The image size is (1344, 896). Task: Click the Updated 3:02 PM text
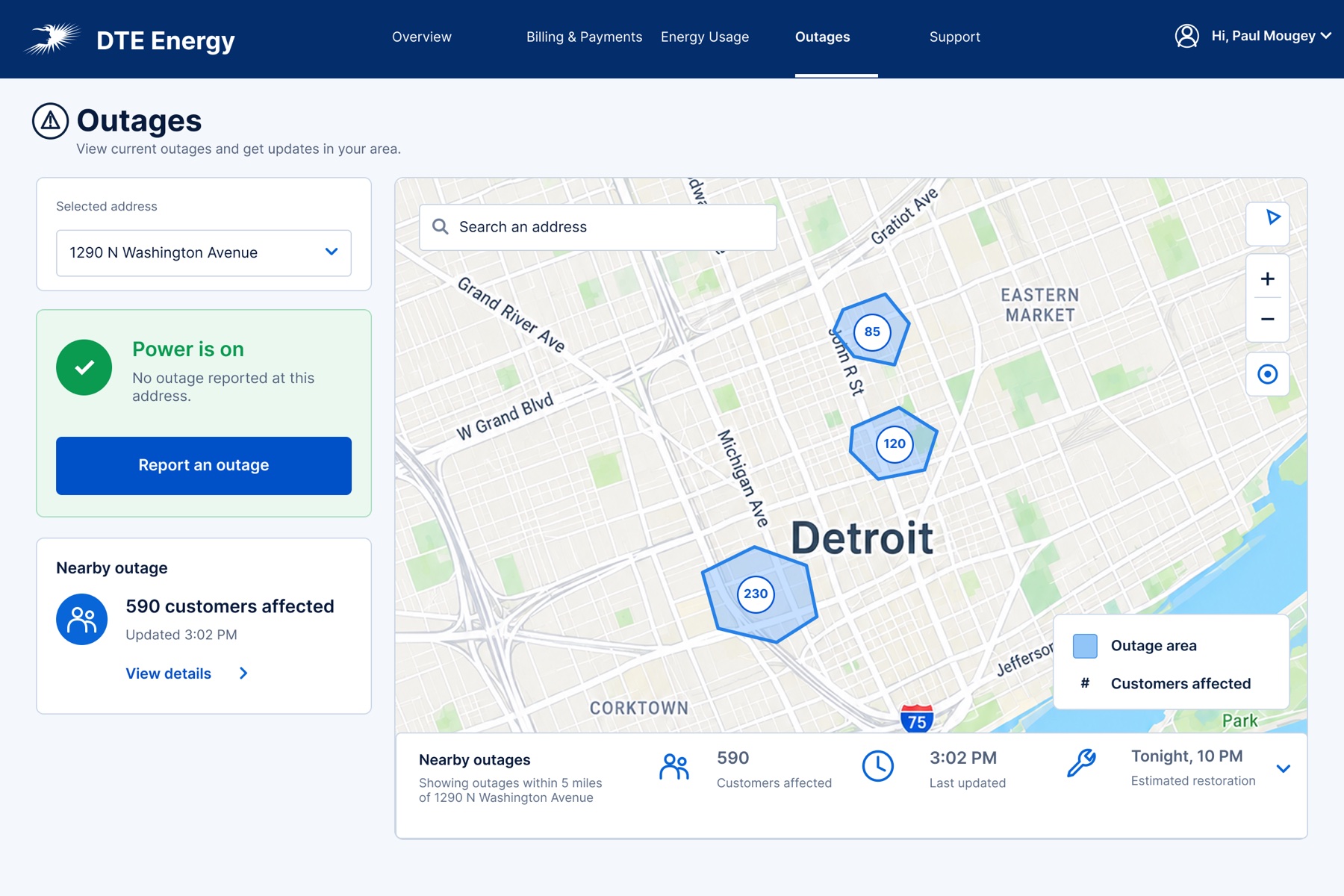(x=181, y=635)
